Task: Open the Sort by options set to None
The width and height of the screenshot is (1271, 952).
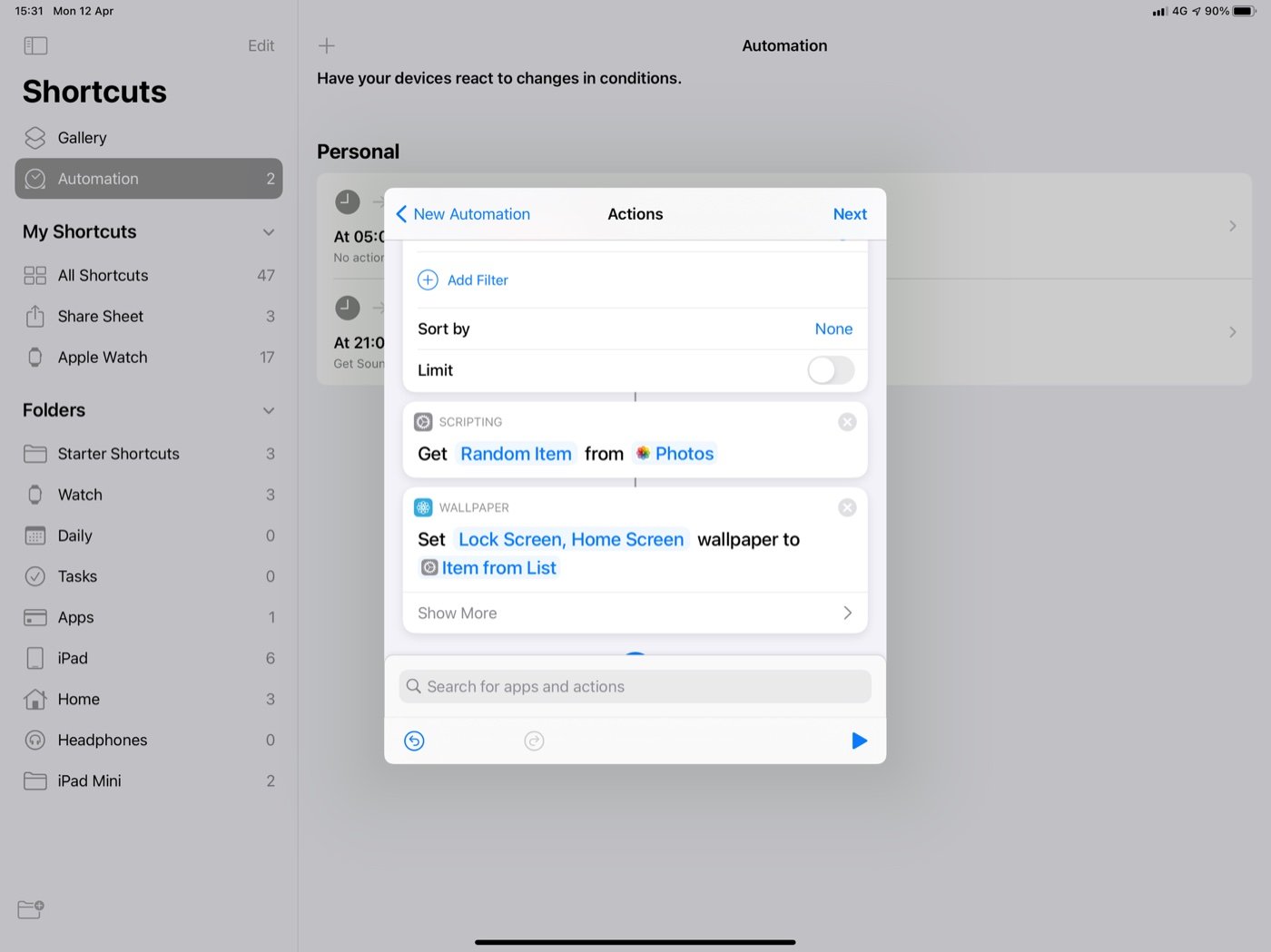Action: 833,329
